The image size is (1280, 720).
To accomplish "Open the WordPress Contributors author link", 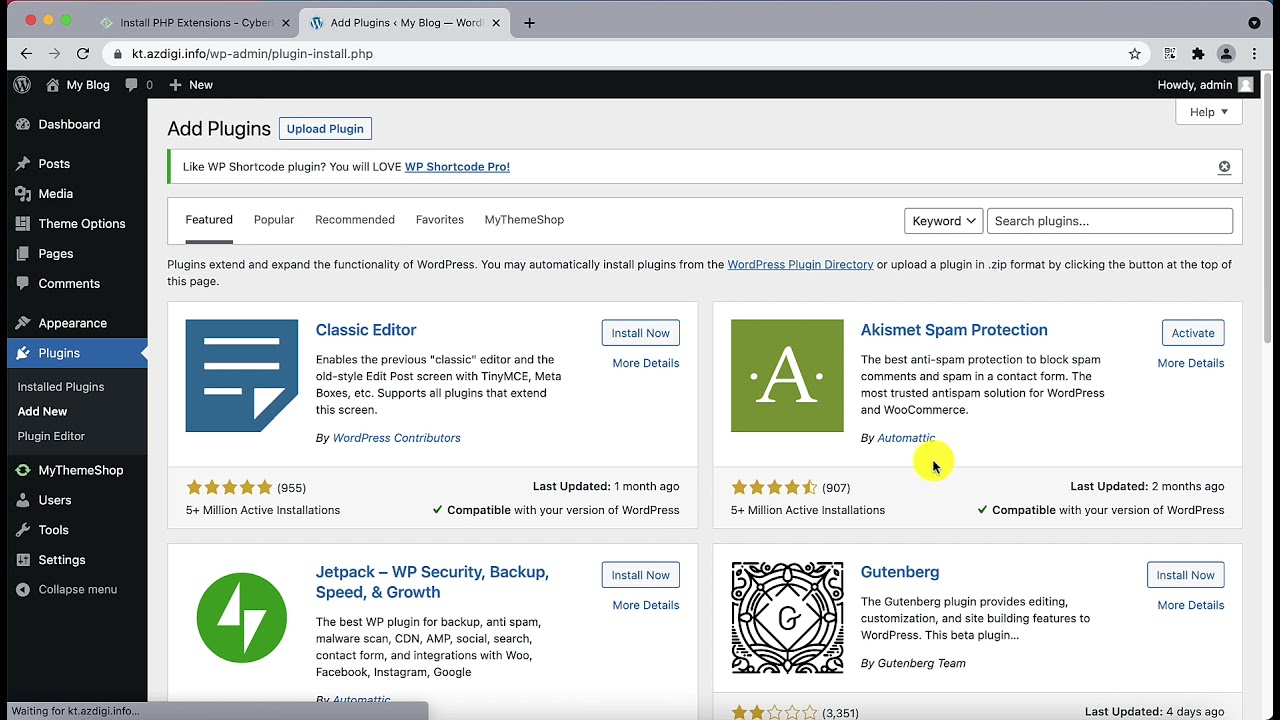I will 396,438.
